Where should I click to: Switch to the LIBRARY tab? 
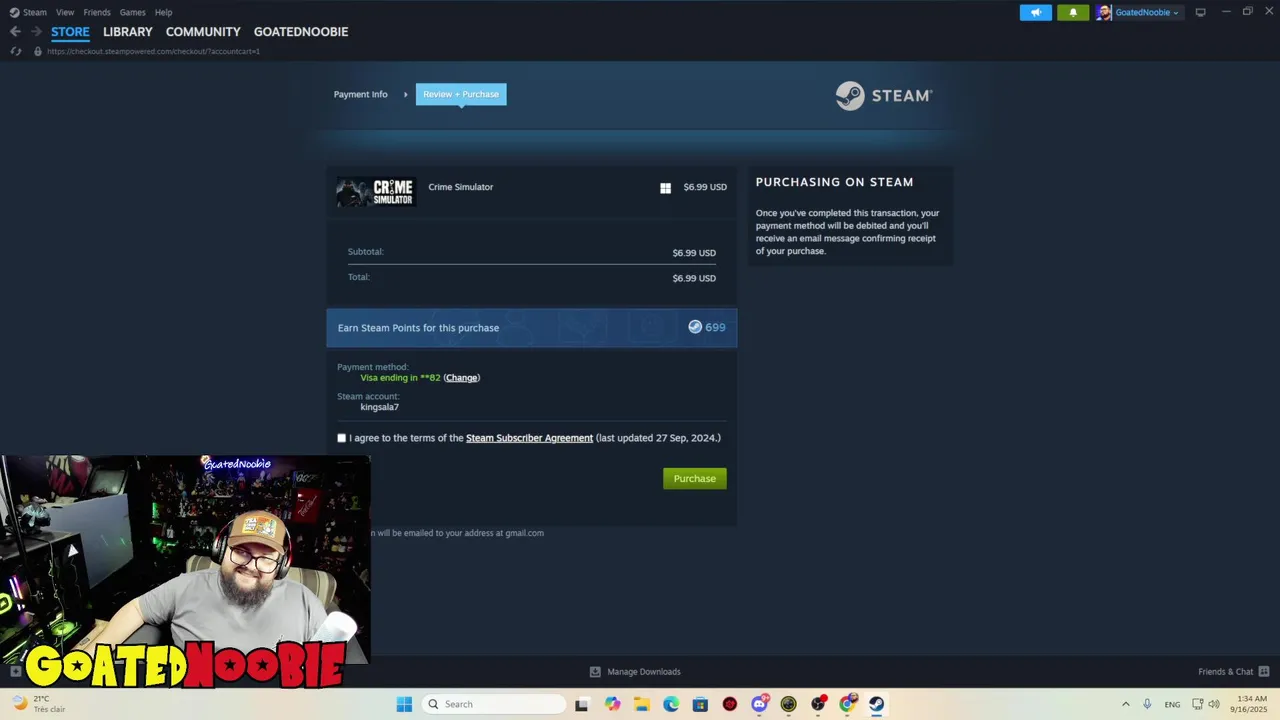(128, 32)
